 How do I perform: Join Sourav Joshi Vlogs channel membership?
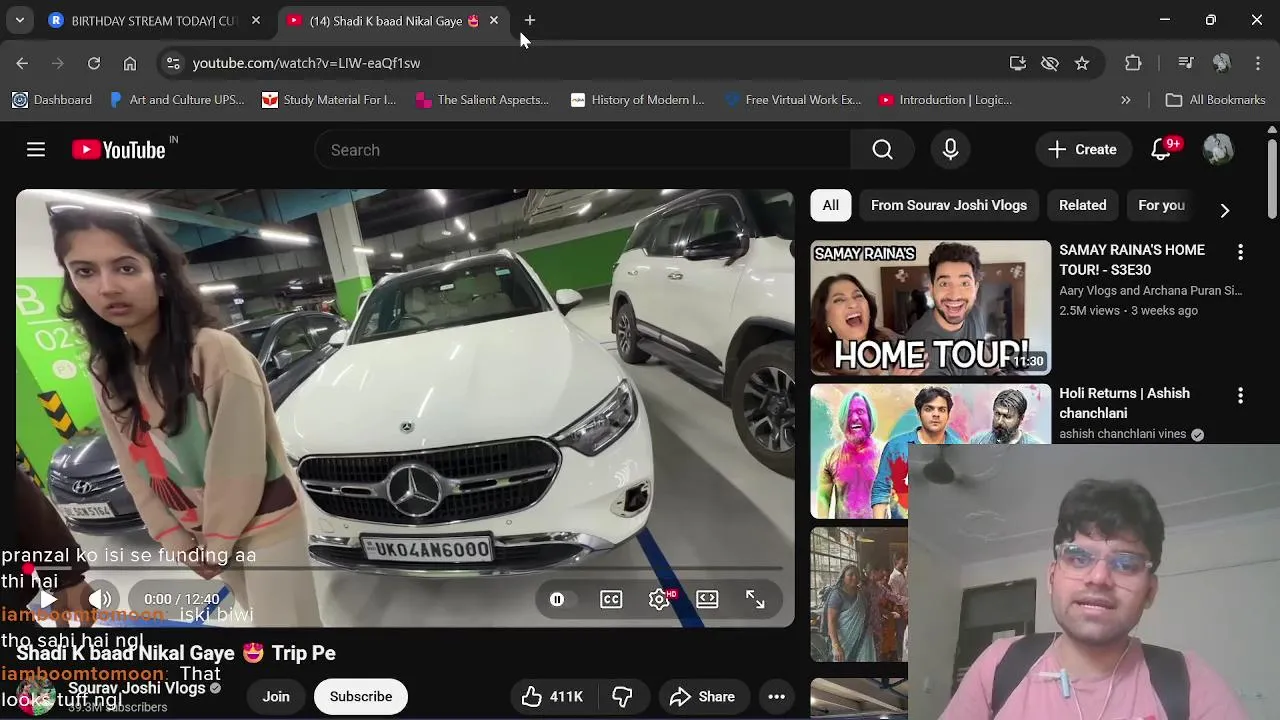276,697
